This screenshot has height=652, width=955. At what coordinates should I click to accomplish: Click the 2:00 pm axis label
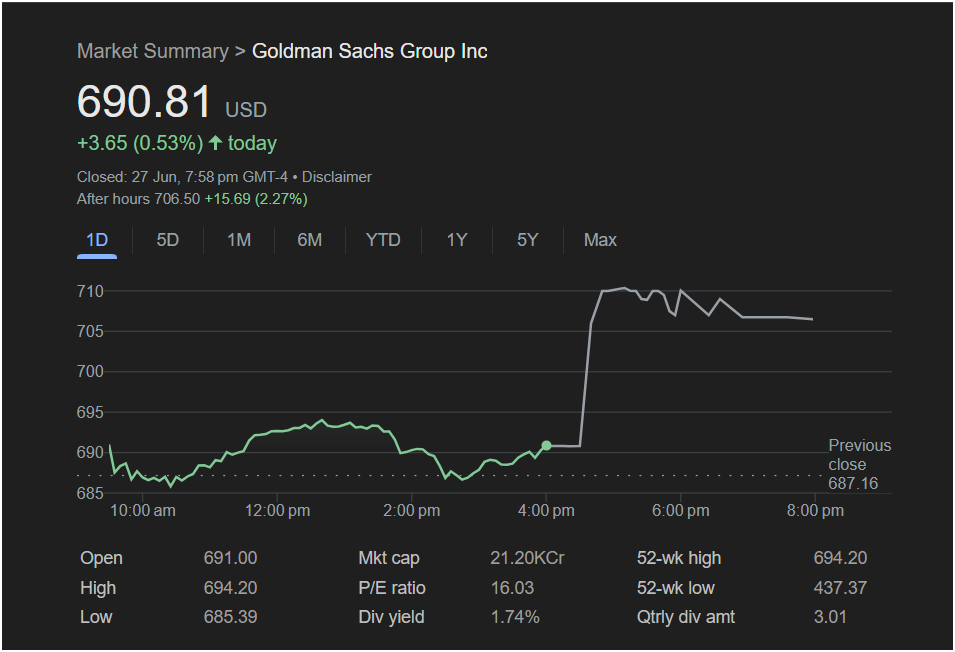coord(412,511)
